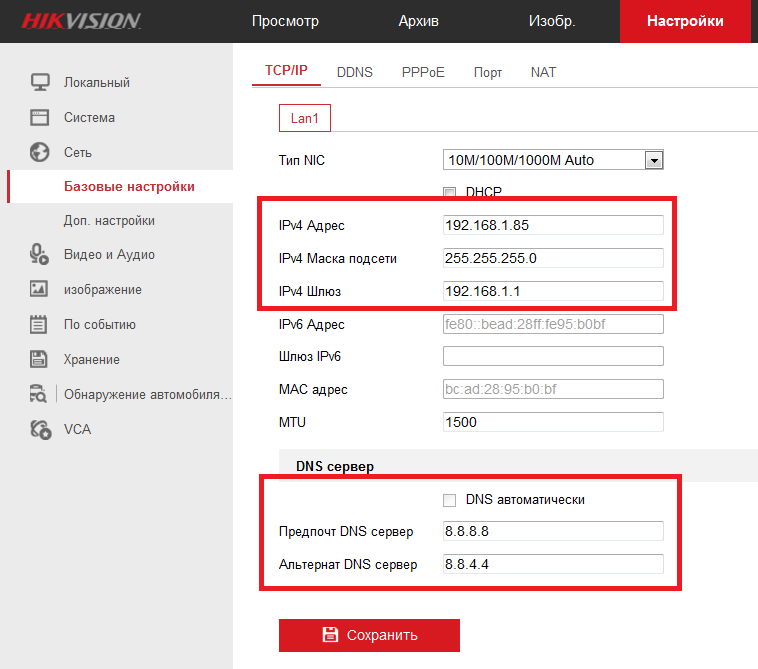The width and height of the screenshot is (758, 669).
Task: Select the Lan1 interface tab
Action: pos(304,118)
